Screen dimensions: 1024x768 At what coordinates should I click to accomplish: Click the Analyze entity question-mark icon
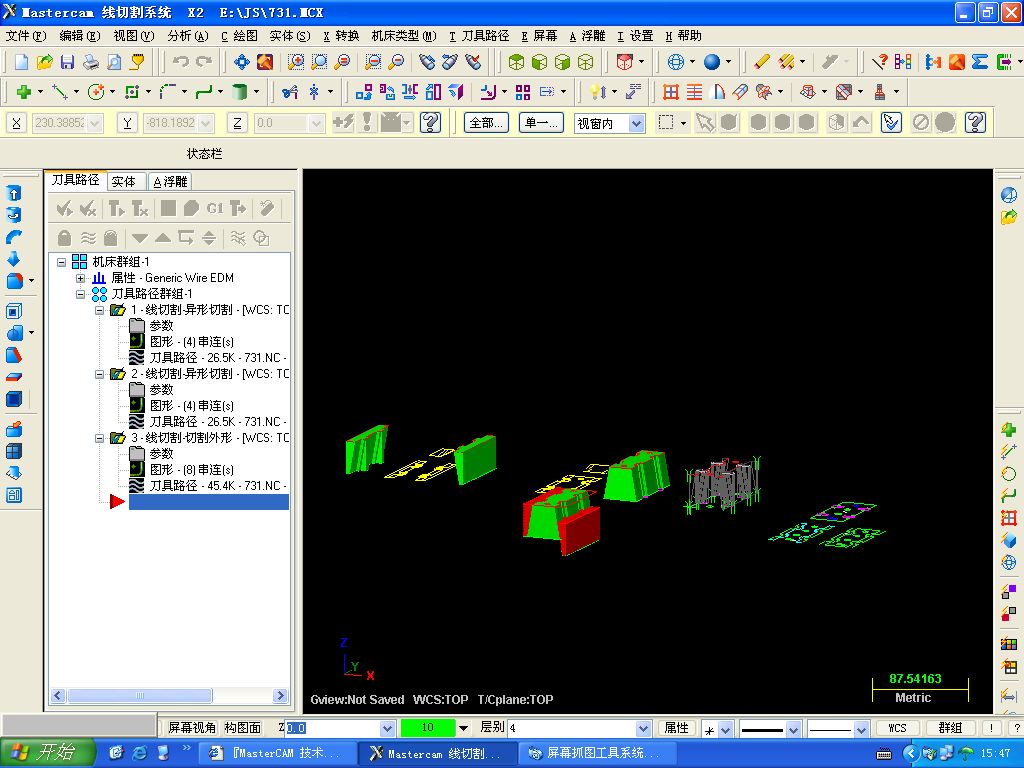pyautogui.click(x=880, y=62)
